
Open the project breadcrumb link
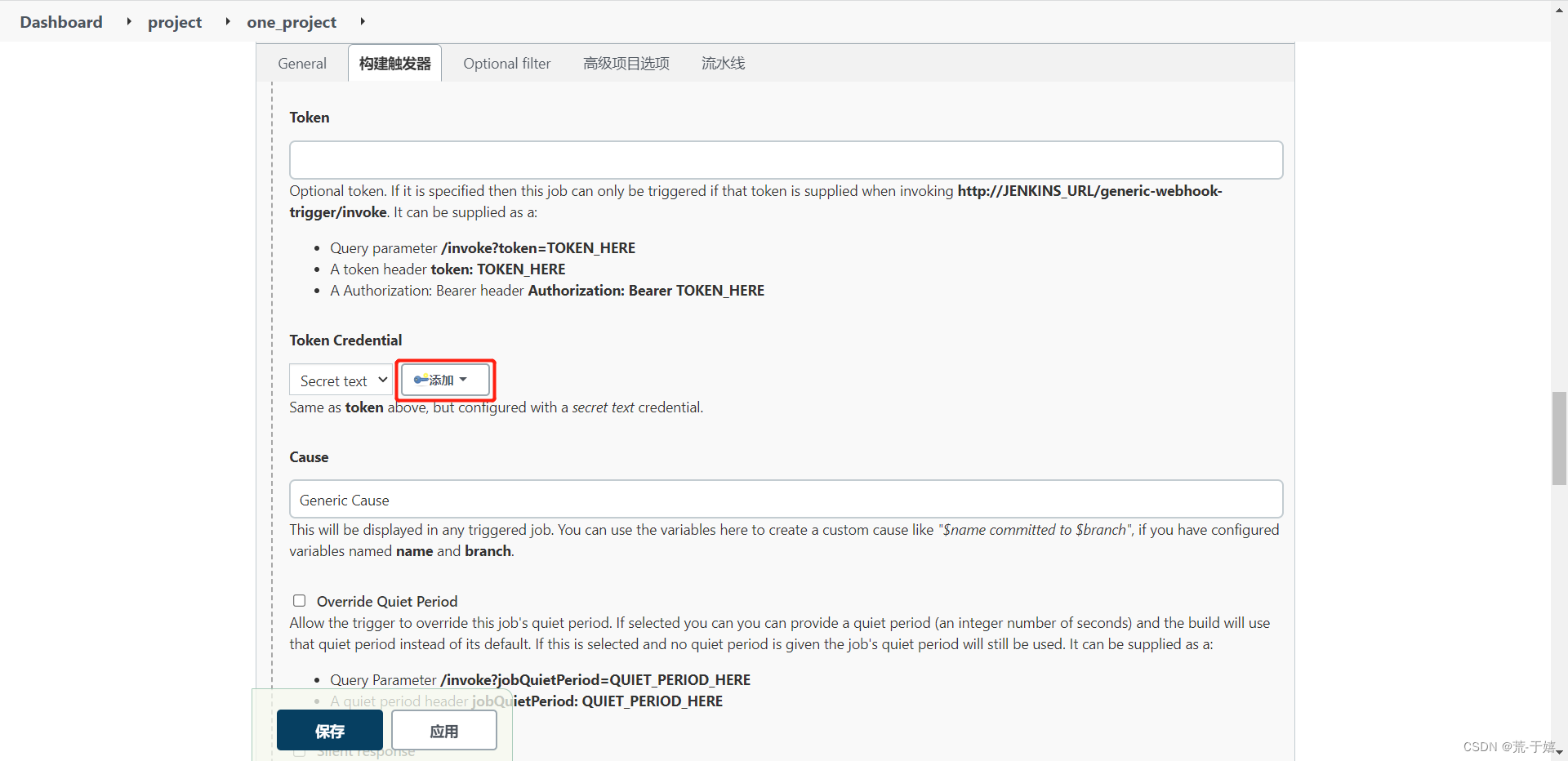tap(175, 22)
